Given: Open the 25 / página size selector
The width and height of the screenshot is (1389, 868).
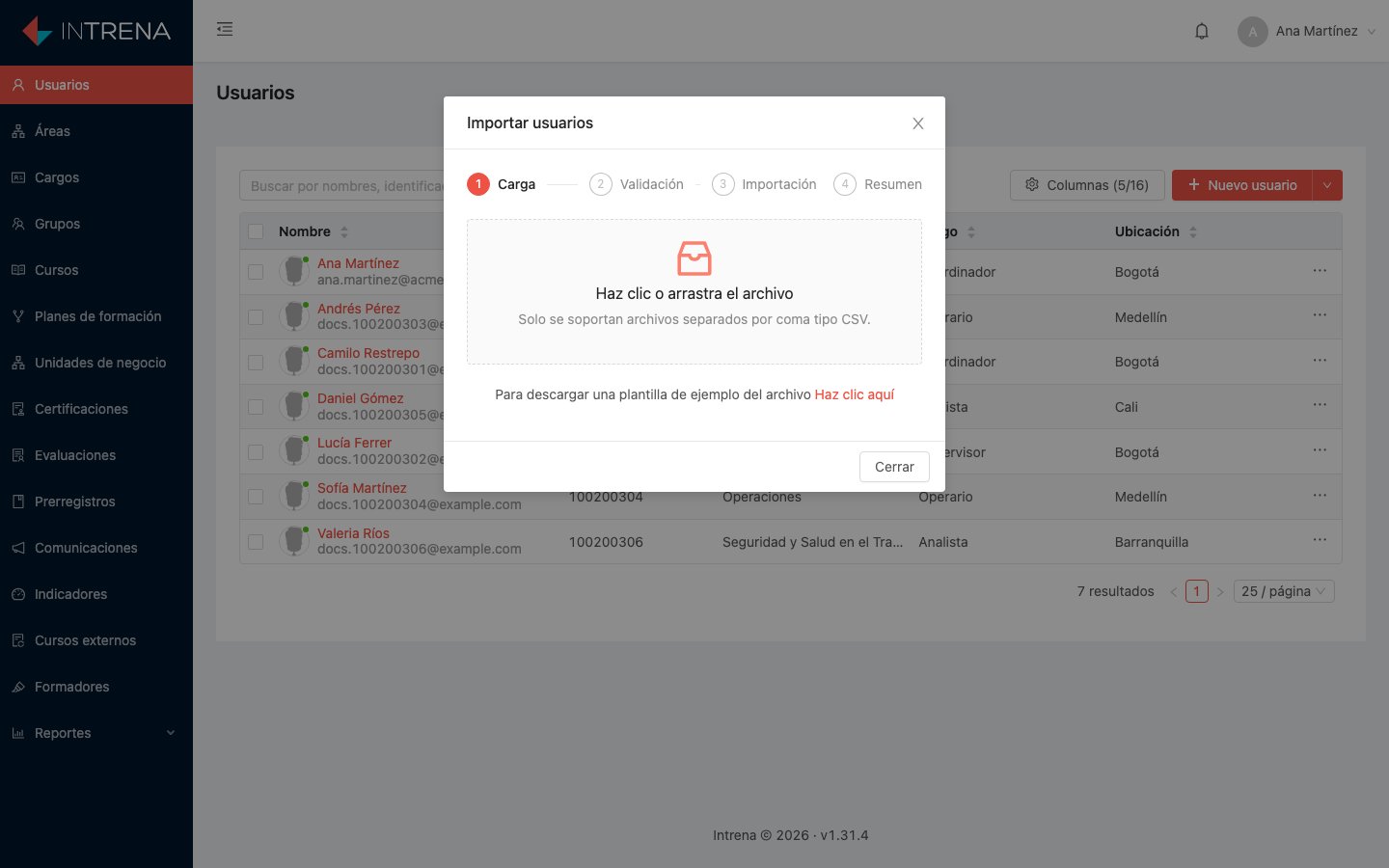Looking at the screenshot, I should (x=1284, y=591).
